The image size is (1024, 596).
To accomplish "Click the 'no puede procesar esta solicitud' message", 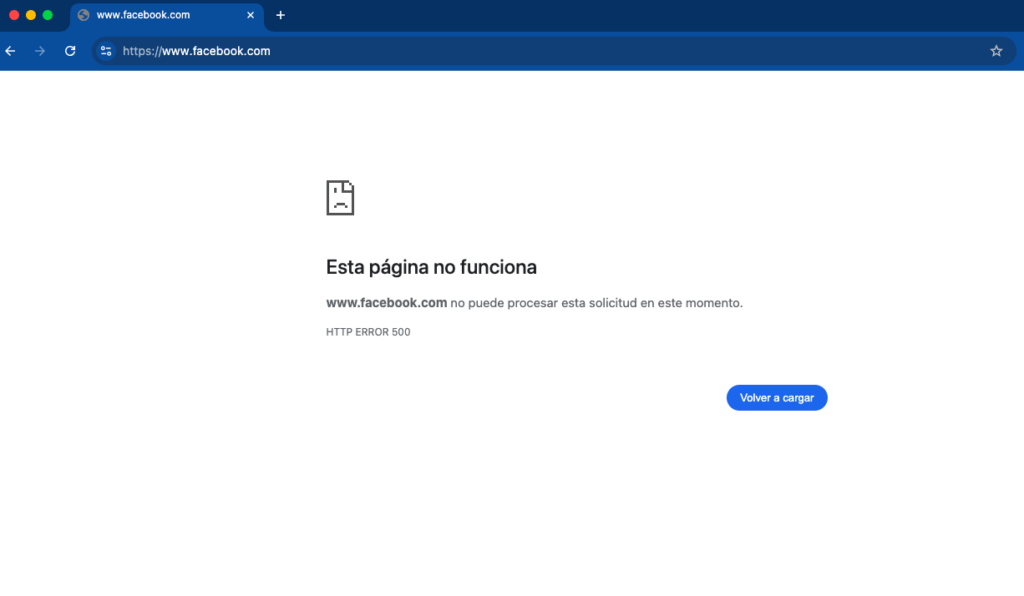I will pos(596,303).
